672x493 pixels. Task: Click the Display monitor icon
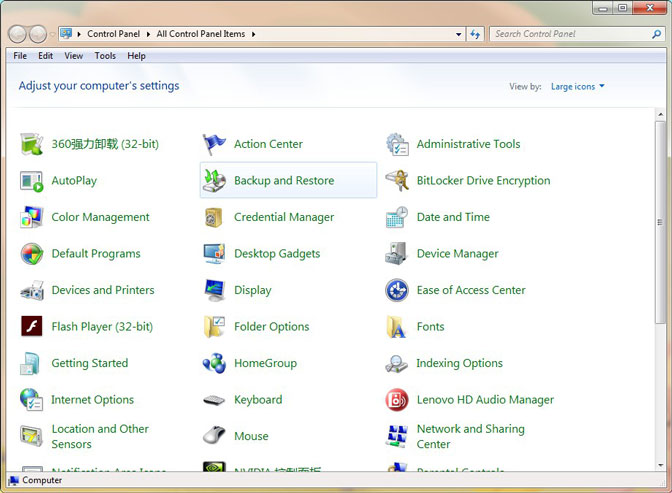coord(214,290)
